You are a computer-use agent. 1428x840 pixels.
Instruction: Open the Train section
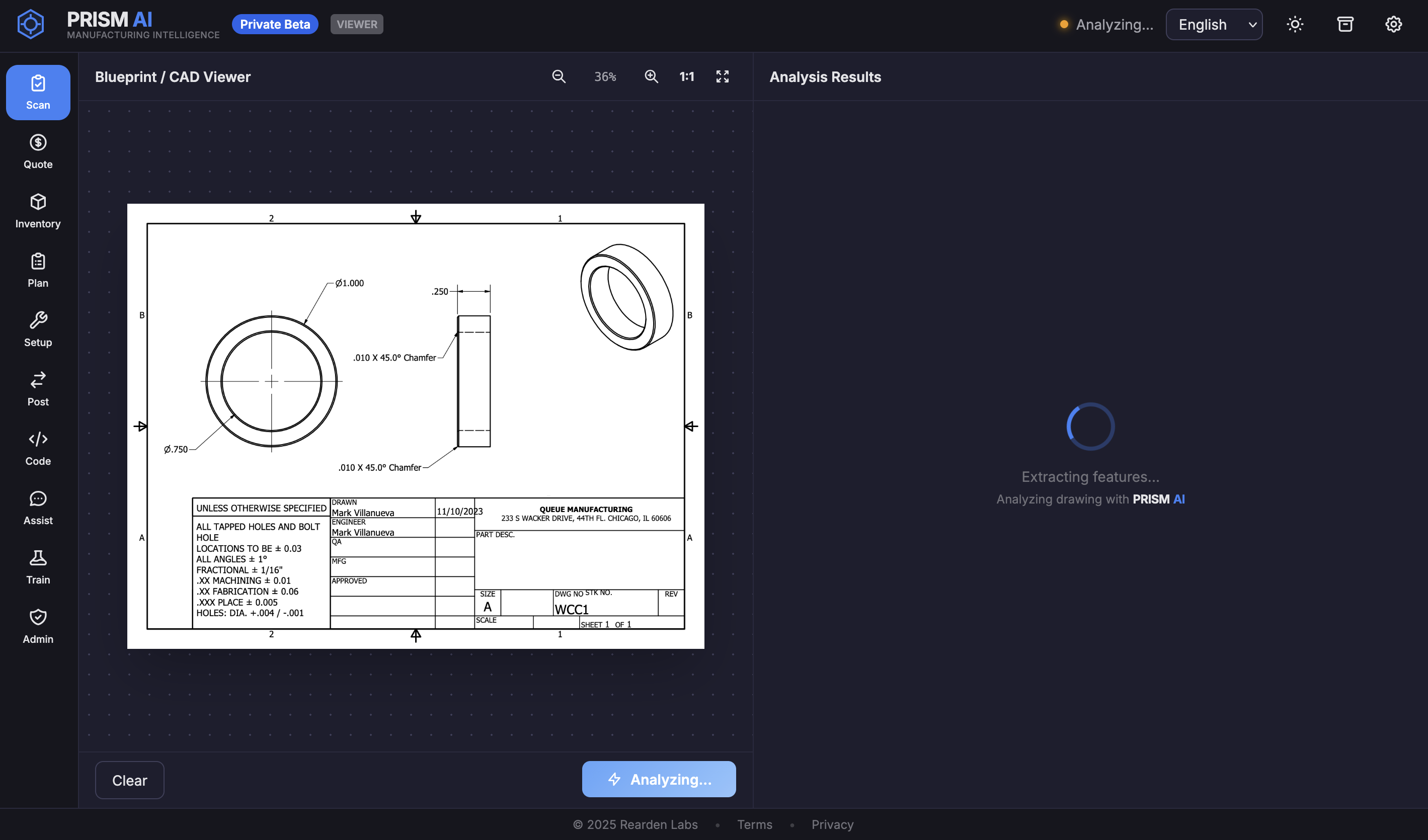38,567
